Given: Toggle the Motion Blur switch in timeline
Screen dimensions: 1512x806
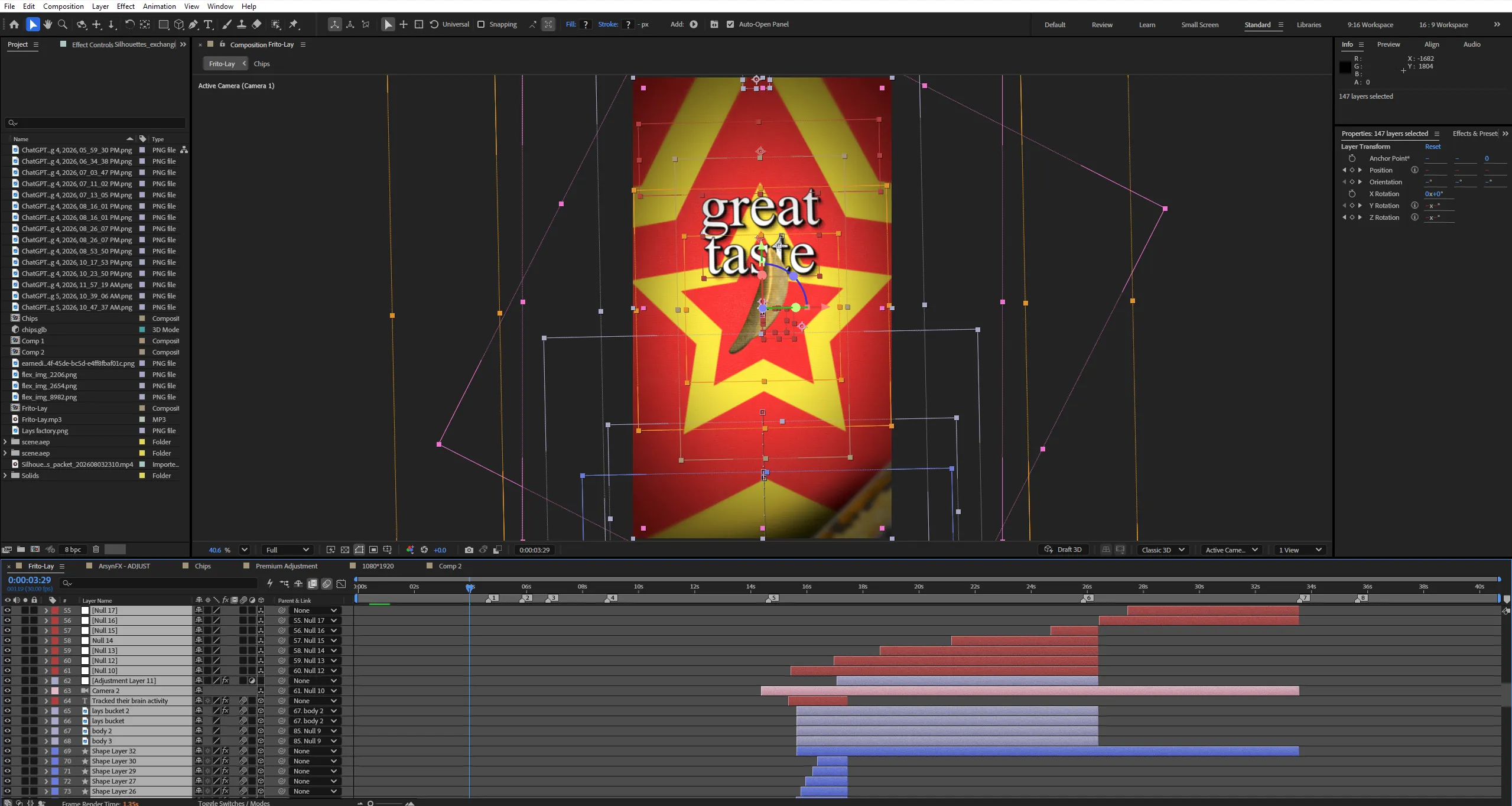Looking at the screenshot, I should [327, 583].
